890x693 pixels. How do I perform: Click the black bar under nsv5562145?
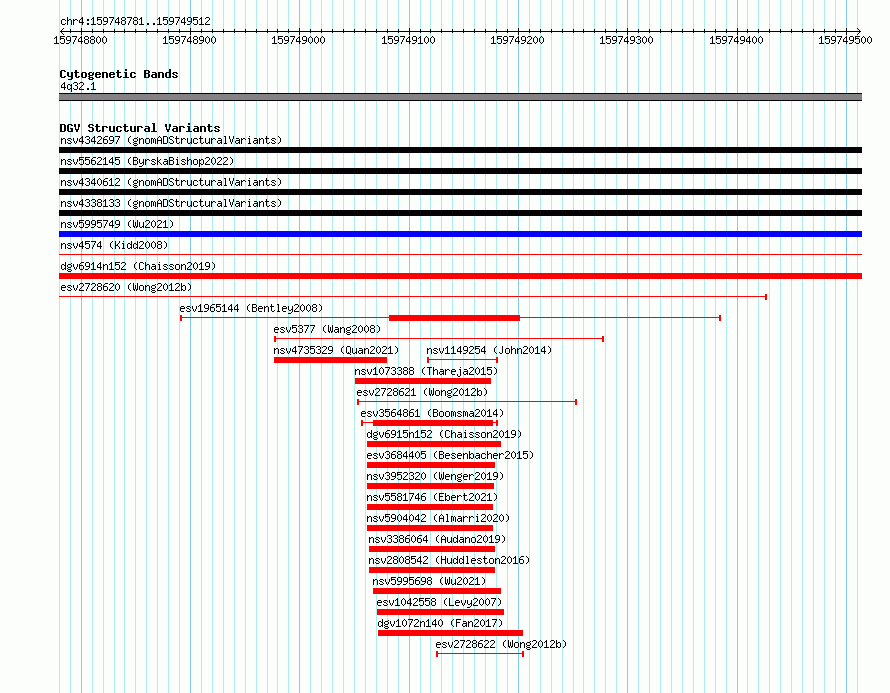point(460,171)
